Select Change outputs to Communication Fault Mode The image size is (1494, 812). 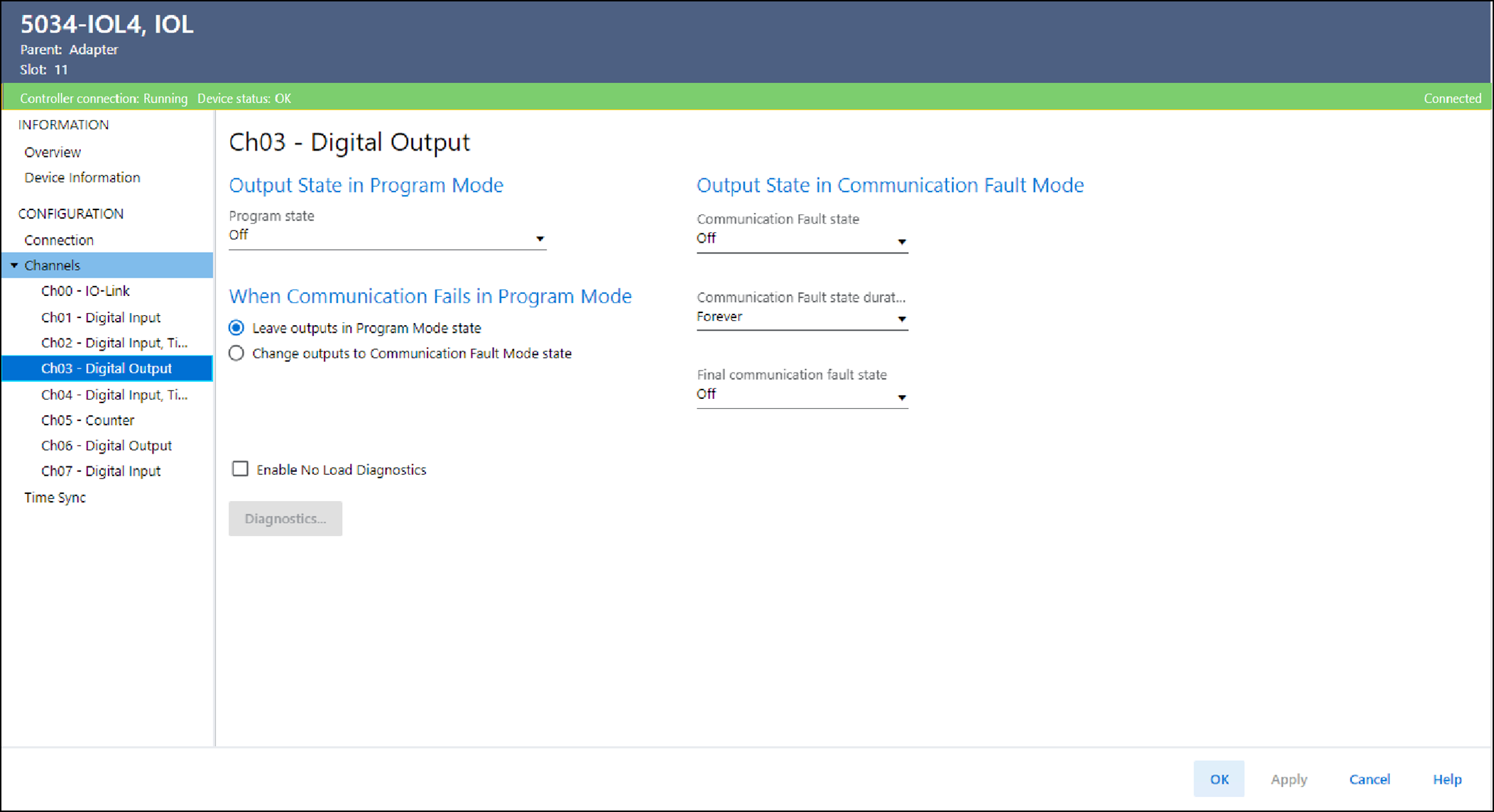click(236, 353)
